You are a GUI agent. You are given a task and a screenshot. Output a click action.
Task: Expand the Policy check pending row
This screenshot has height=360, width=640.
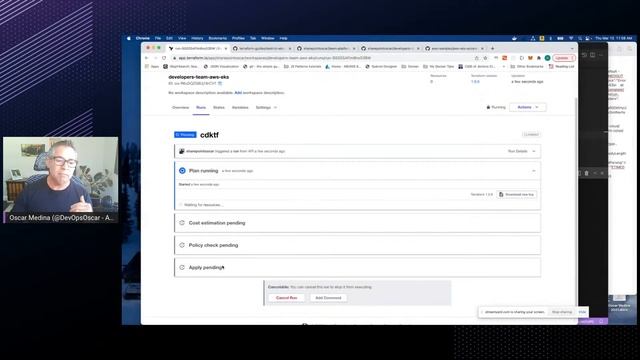coord(358,245)
